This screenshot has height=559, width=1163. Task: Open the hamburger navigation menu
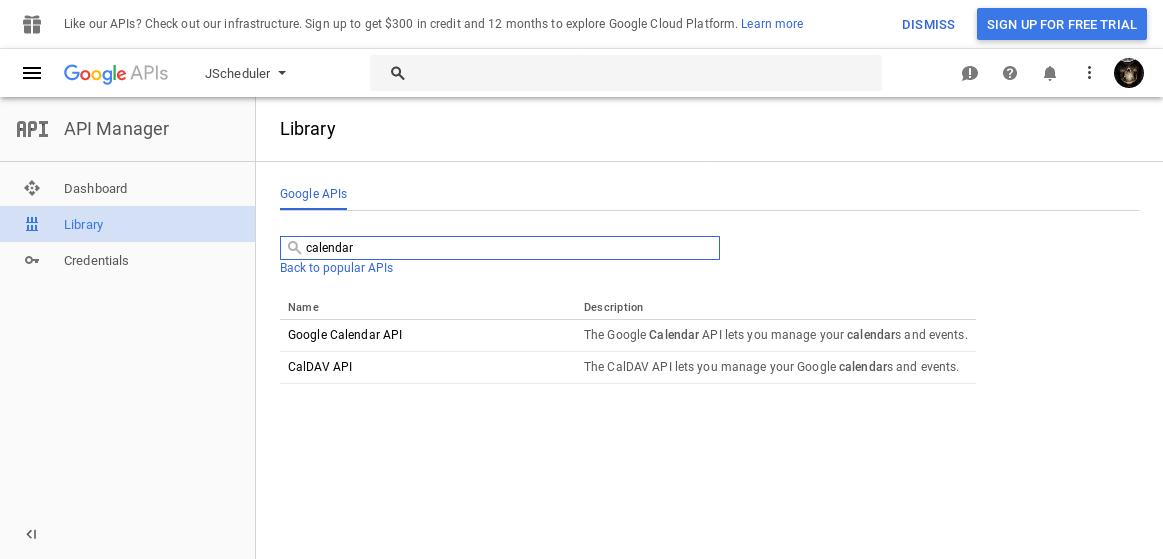tap(32, 73)
